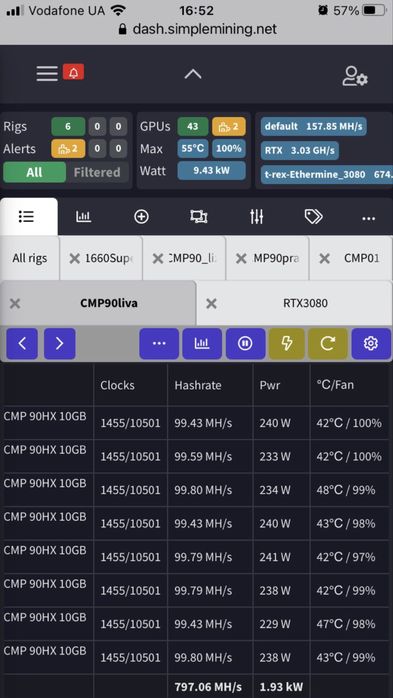Open the purple ellipsis rig actions button
The width and height of the screenshot is (393, 698).
(159, 344)
